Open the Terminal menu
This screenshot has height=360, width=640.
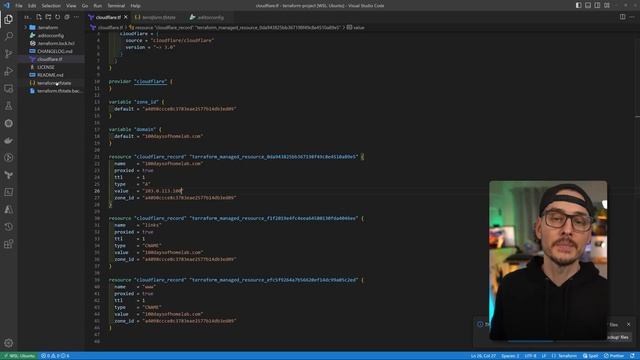click(x=116, y=6)
